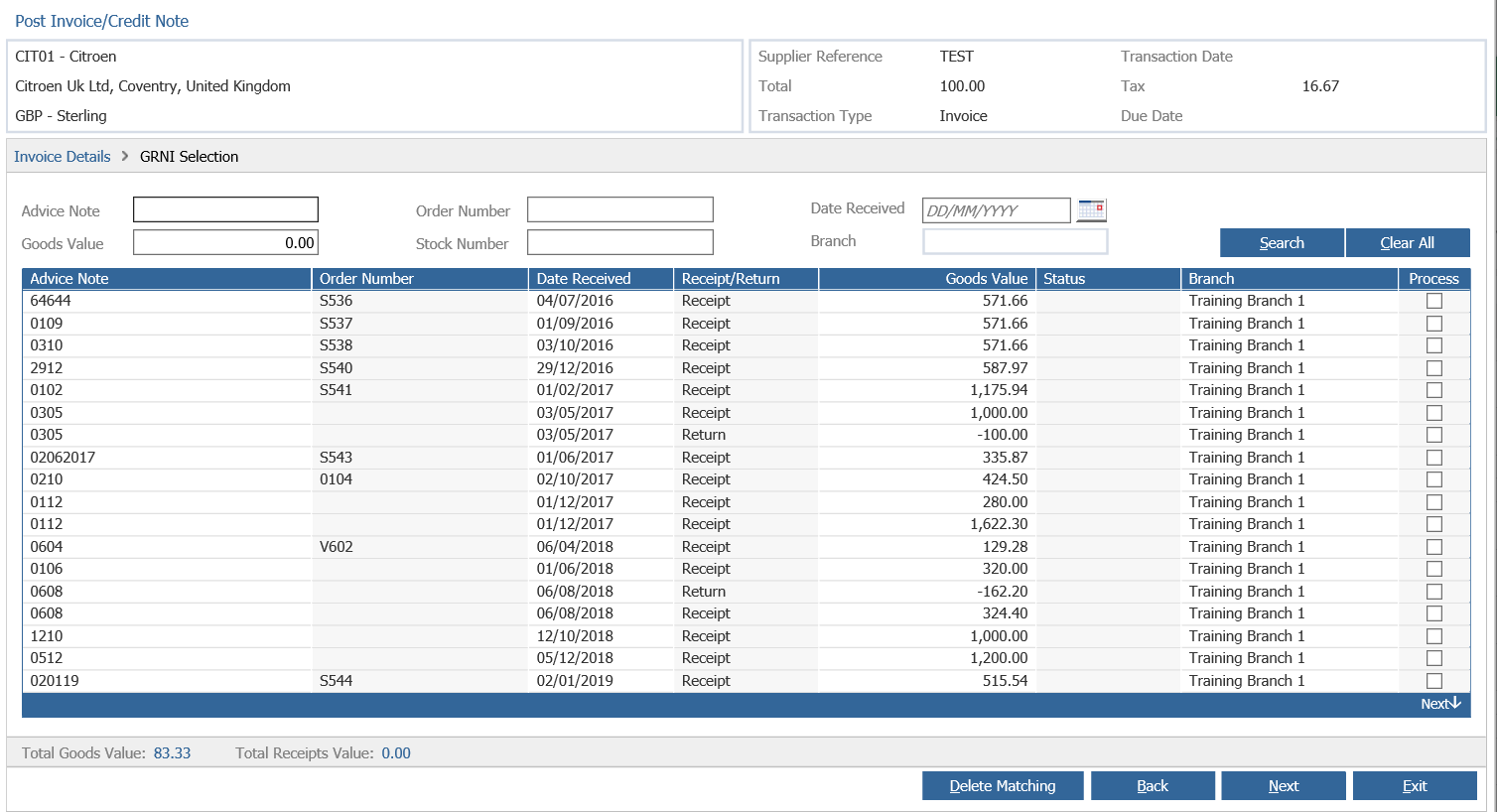Screen dimensions: 1497x812
Task: Click the Exit button
Action: (x=1415, y=785)
